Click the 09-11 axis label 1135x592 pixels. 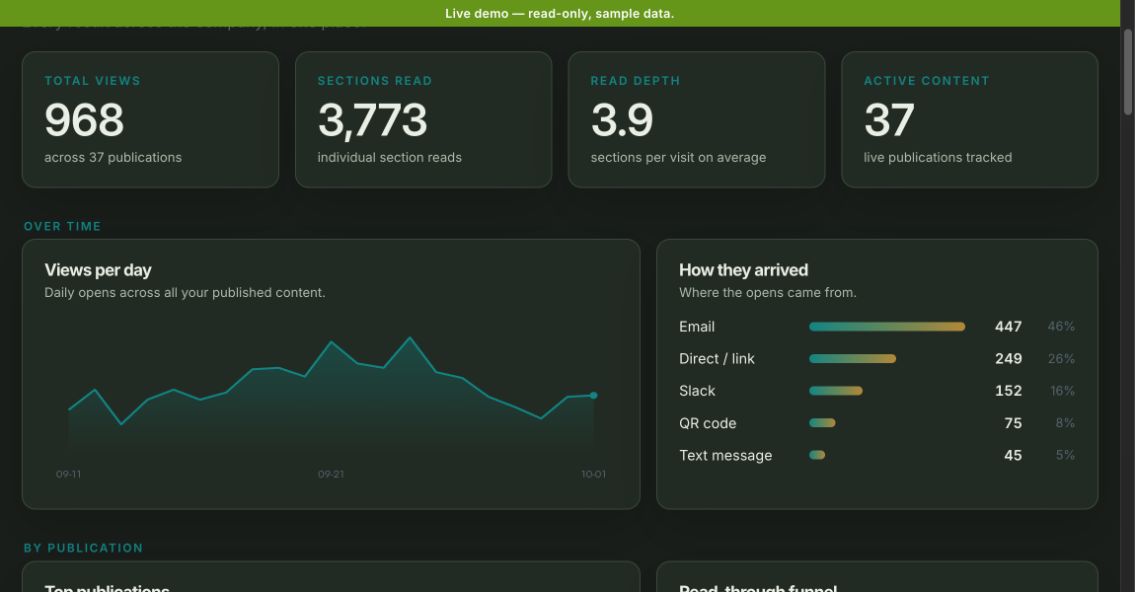(69, 474)
